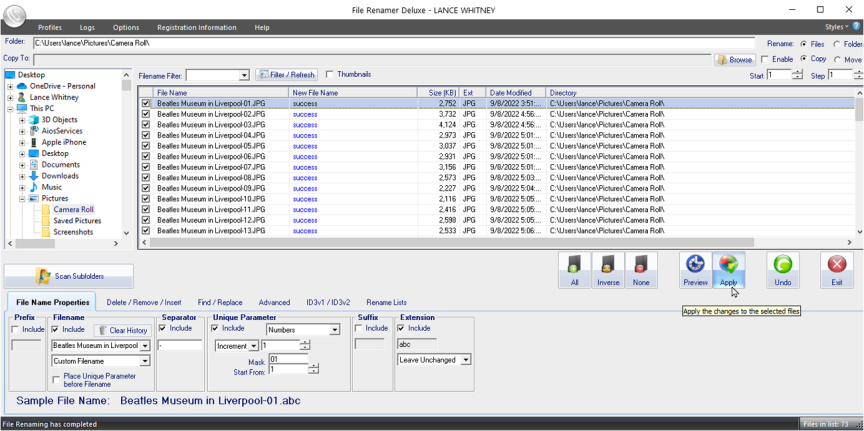This screenshot has height=431, width=864.
Task: Switch to the Rename Lists tab
Action: 387,302
